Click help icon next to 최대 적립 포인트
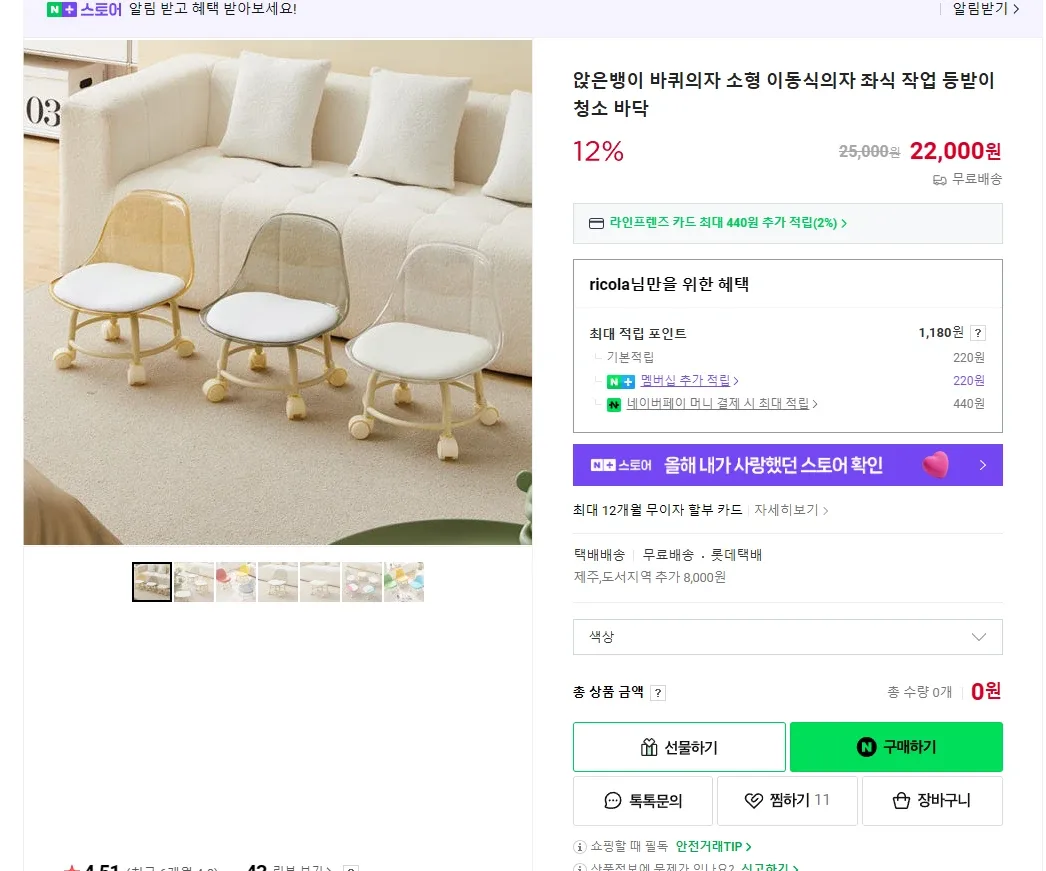The height and width of the screenshot is (871, 1046). pyautogui.click(x=978, y=333)
